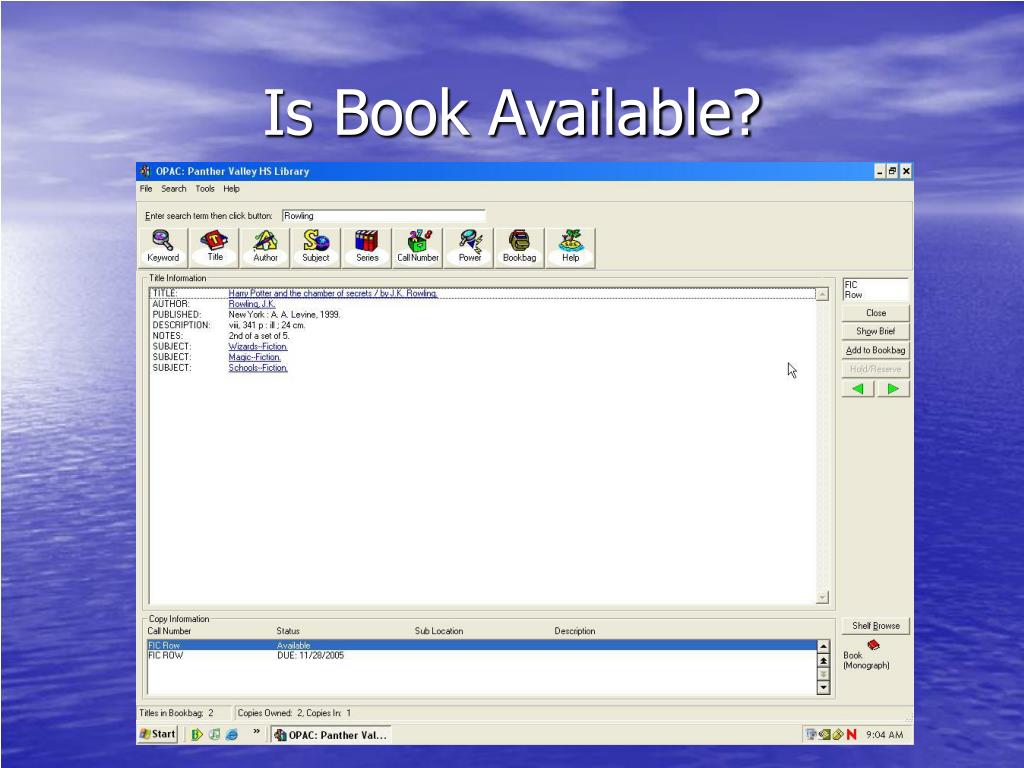Viewport: 1024px width, 768px height.
Task: Click the Call Number column header
Action: (x=169, y=631)
